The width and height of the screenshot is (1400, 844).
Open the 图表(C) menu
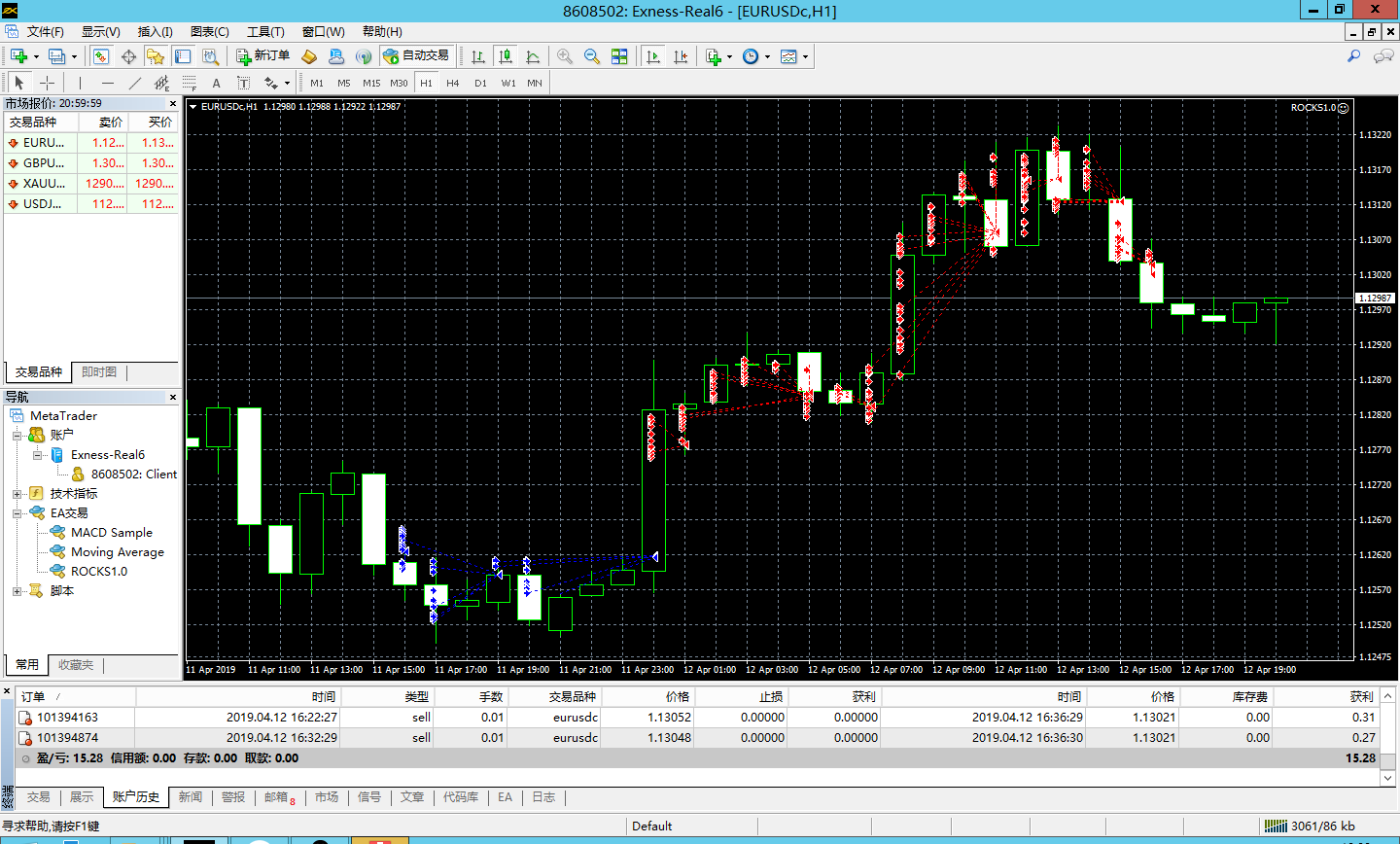209,32
